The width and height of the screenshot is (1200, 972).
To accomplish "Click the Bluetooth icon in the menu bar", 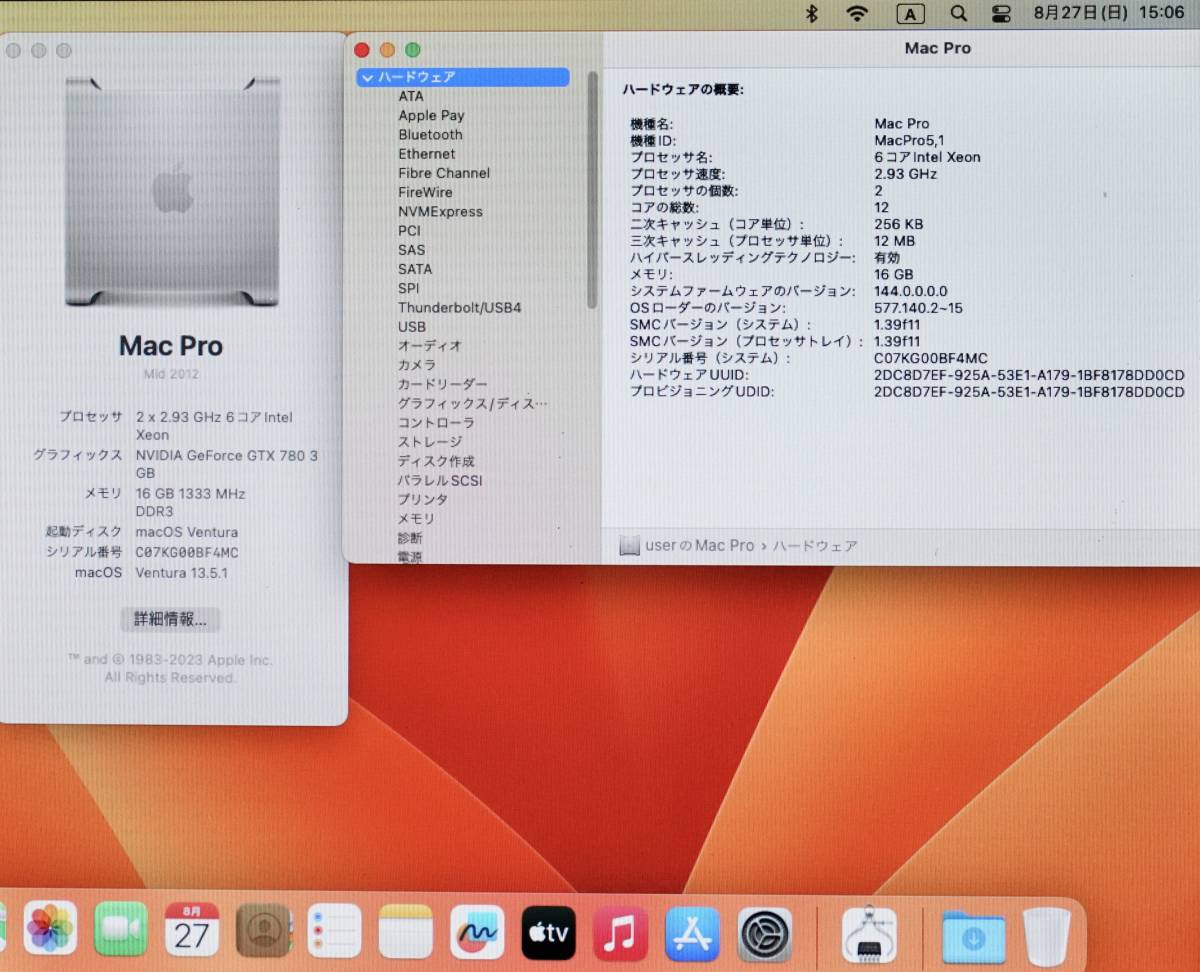I will point(812,13).
